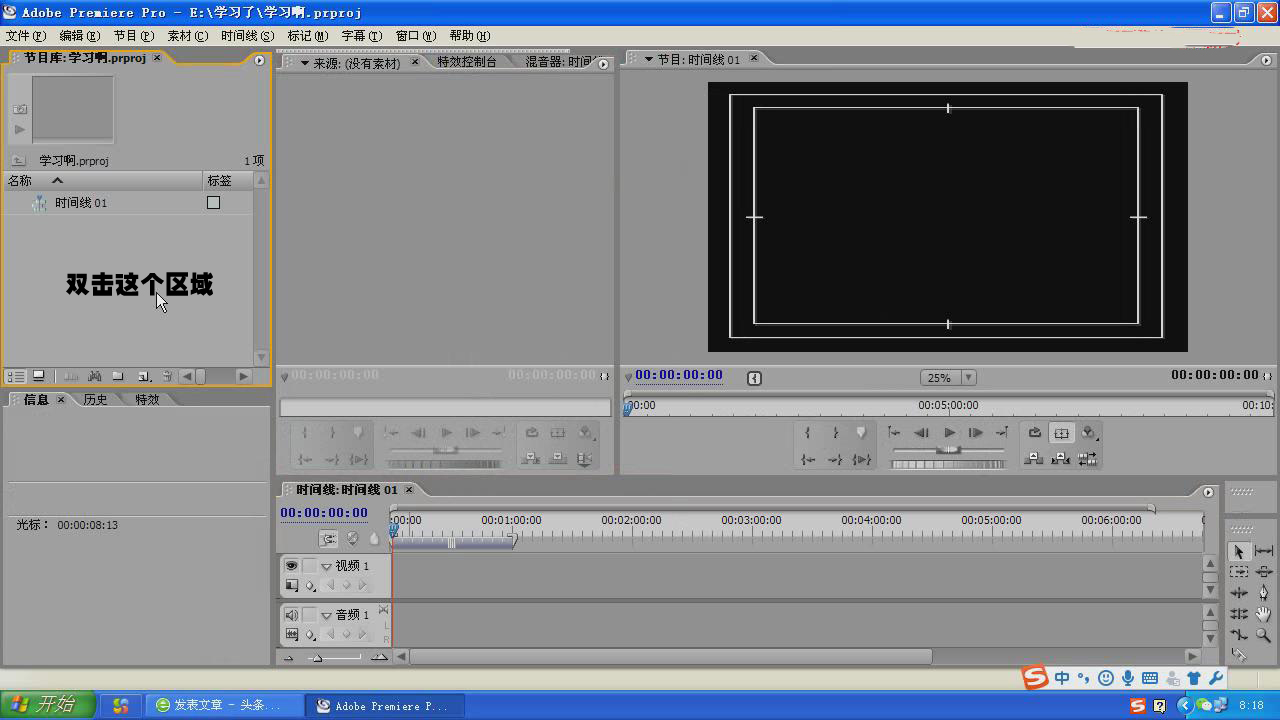The image size is (1280, 720).
Task: Open the 素材 menu
Action: pos(187,35)
